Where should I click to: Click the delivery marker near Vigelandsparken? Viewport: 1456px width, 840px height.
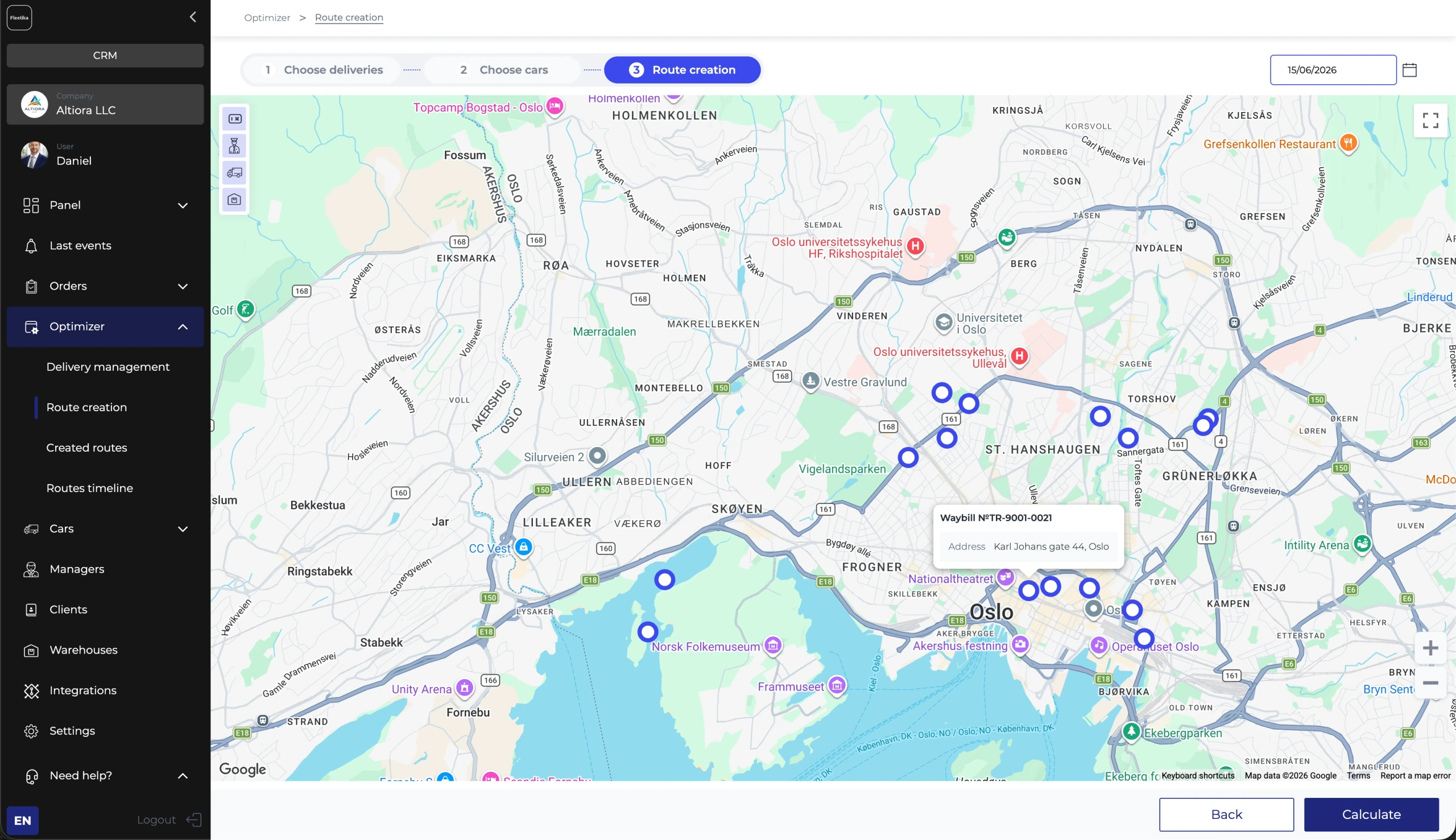click(908, 457)
